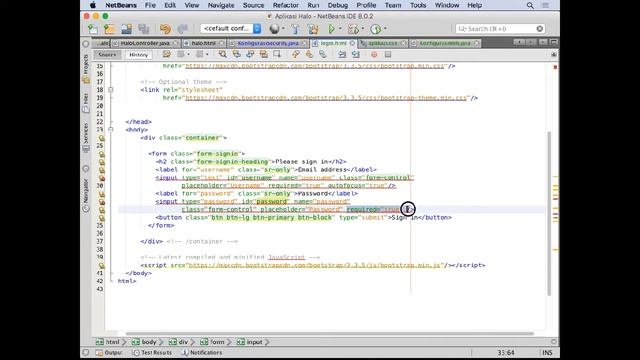Click the Last Edit editor icon
This screenshot has height=360, width=640.
pyautogui.click(x=166, y=54)
